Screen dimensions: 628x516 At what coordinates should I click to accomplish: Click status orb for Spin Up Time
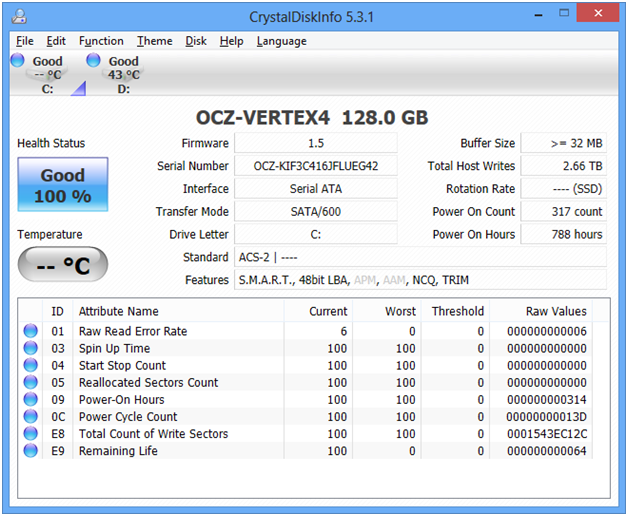tap(30, 348)
